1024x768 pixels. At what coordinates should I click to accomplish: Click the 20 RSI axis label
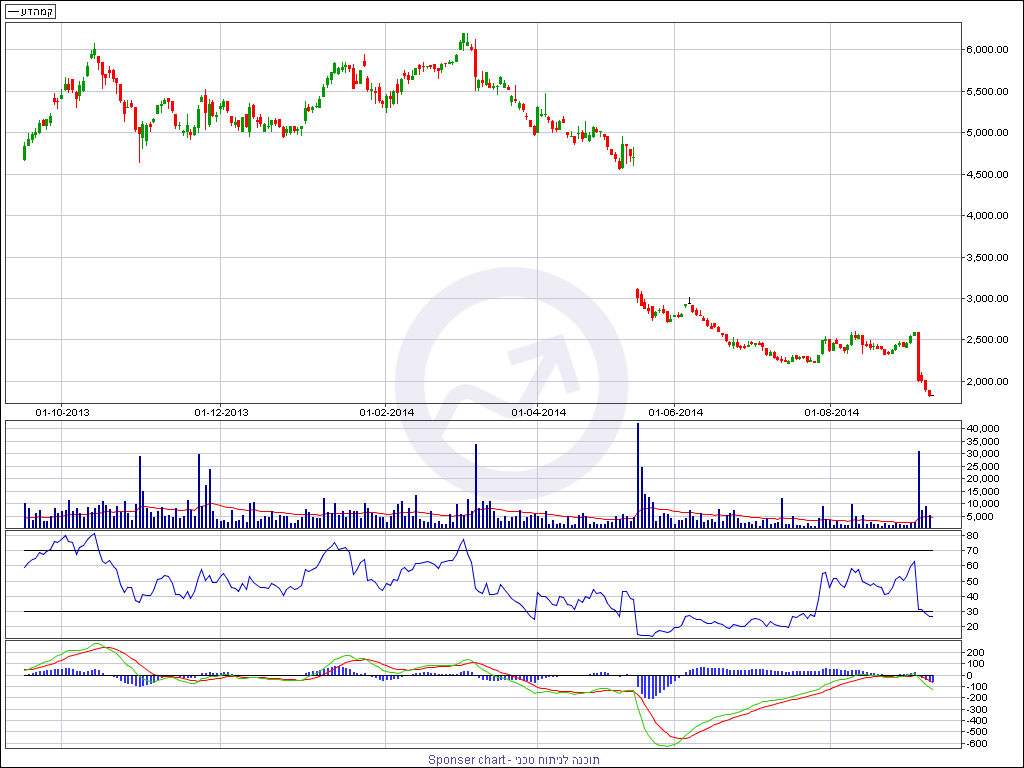(x=972, y=627)
